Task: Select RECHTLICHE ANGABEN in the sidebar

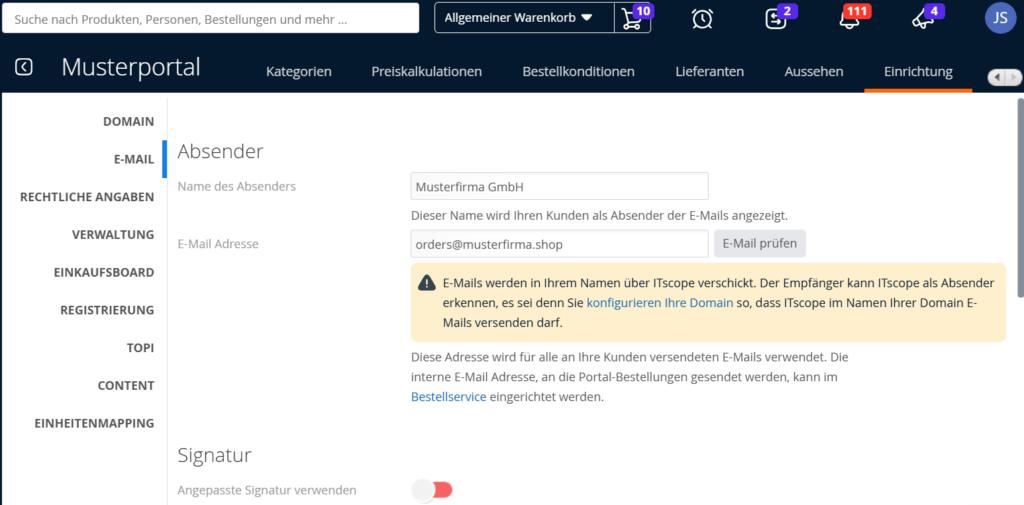Action: coord(87,197)
